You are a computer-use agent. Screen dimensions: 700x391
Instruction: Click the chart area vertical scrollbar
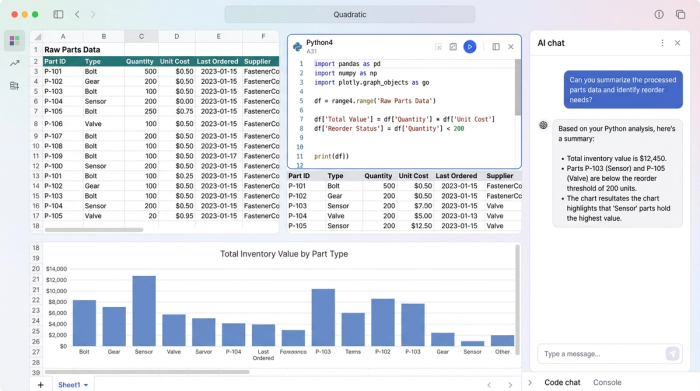click(517, 299)
